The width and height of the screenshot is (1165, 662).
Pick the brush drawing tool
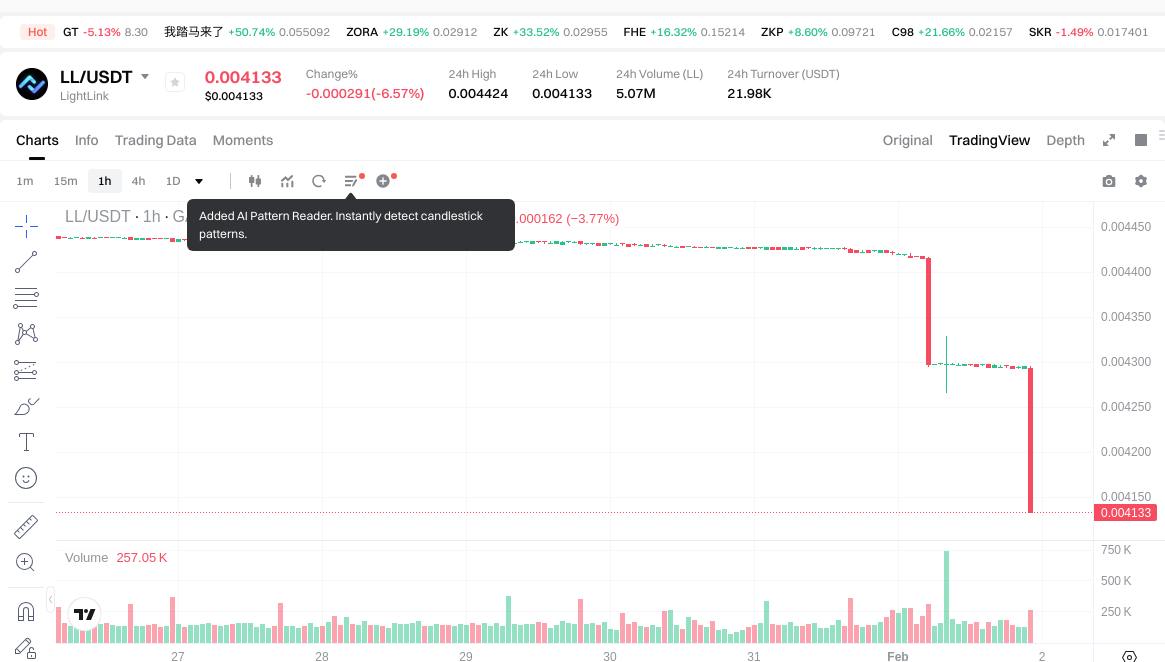(26, 406)
